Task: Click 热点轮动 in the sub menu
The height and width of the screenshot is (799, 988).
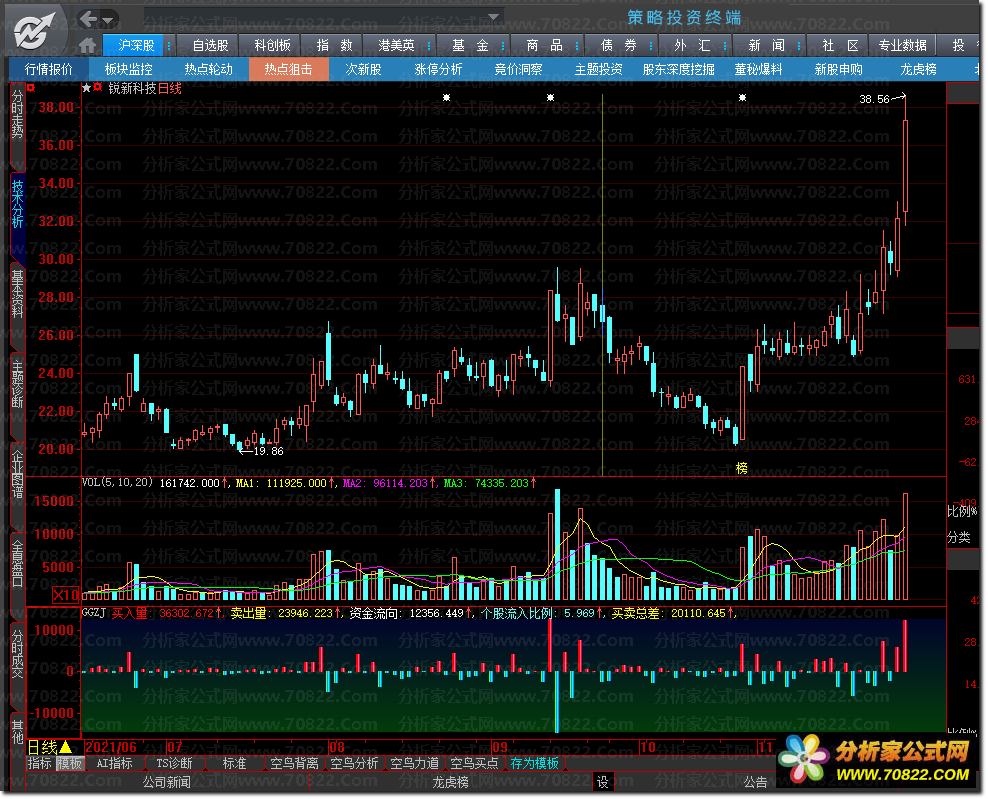Action: coord(209,69)
